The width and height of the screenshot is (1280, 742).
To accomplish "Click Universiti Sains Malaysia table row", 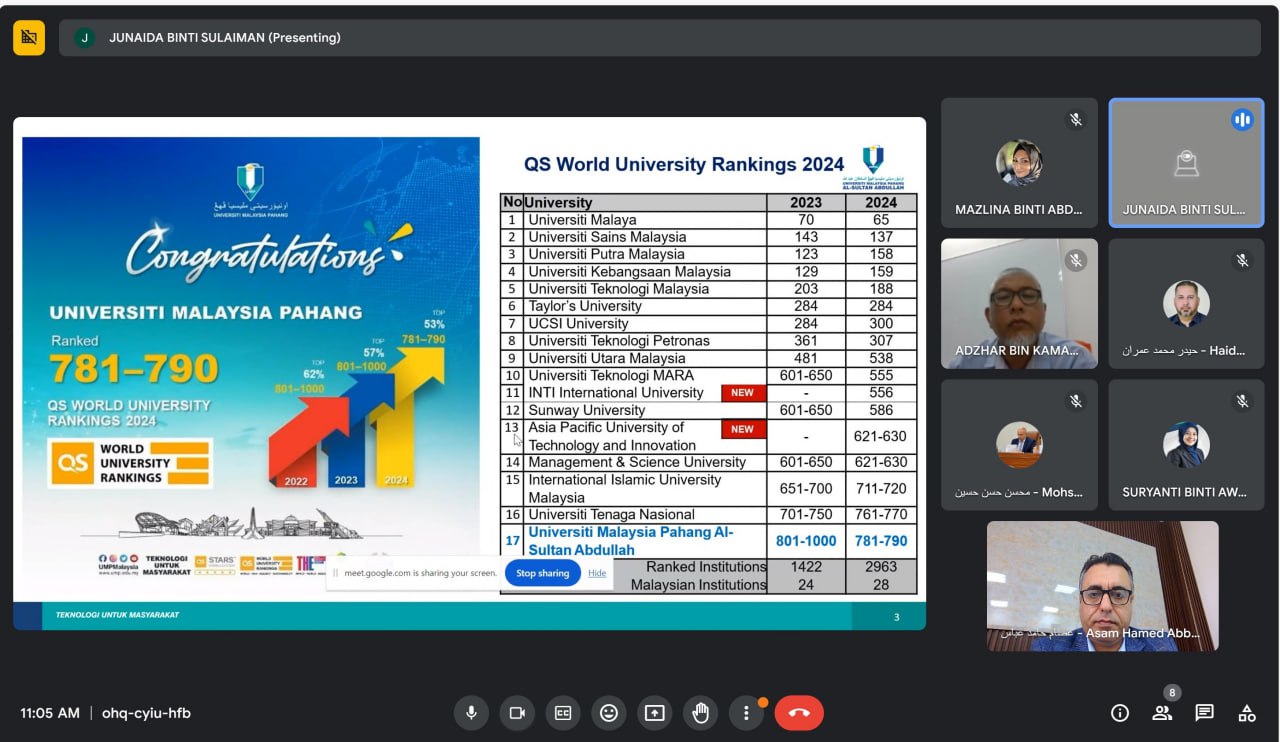I will (708, 237).
